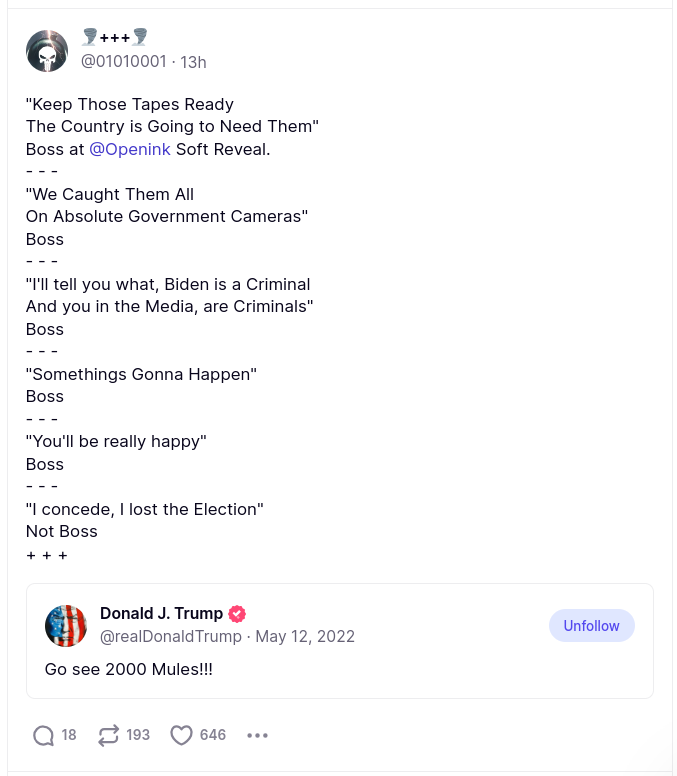Click the tornado emoji display name
The height and width of the screenshot is (776, 677).
pyautogui.click(x=115, y=38)
